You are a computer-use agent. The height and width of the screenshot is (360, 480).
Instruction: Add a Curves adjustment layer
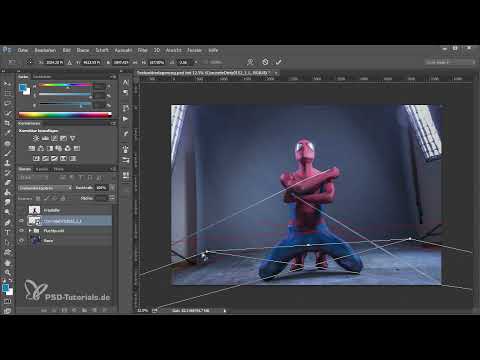pyautogui.click(x=54, y=138)
